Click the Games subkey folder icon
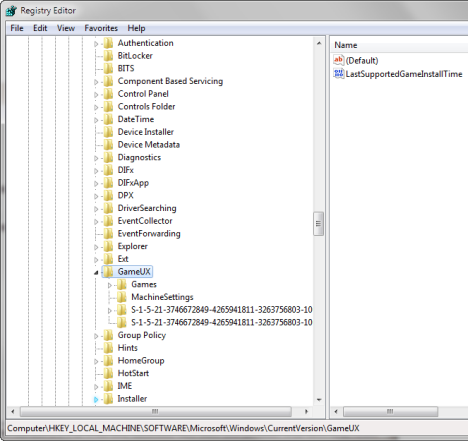The height and width of the screenshot is (441, 468). tap(122, 284)
